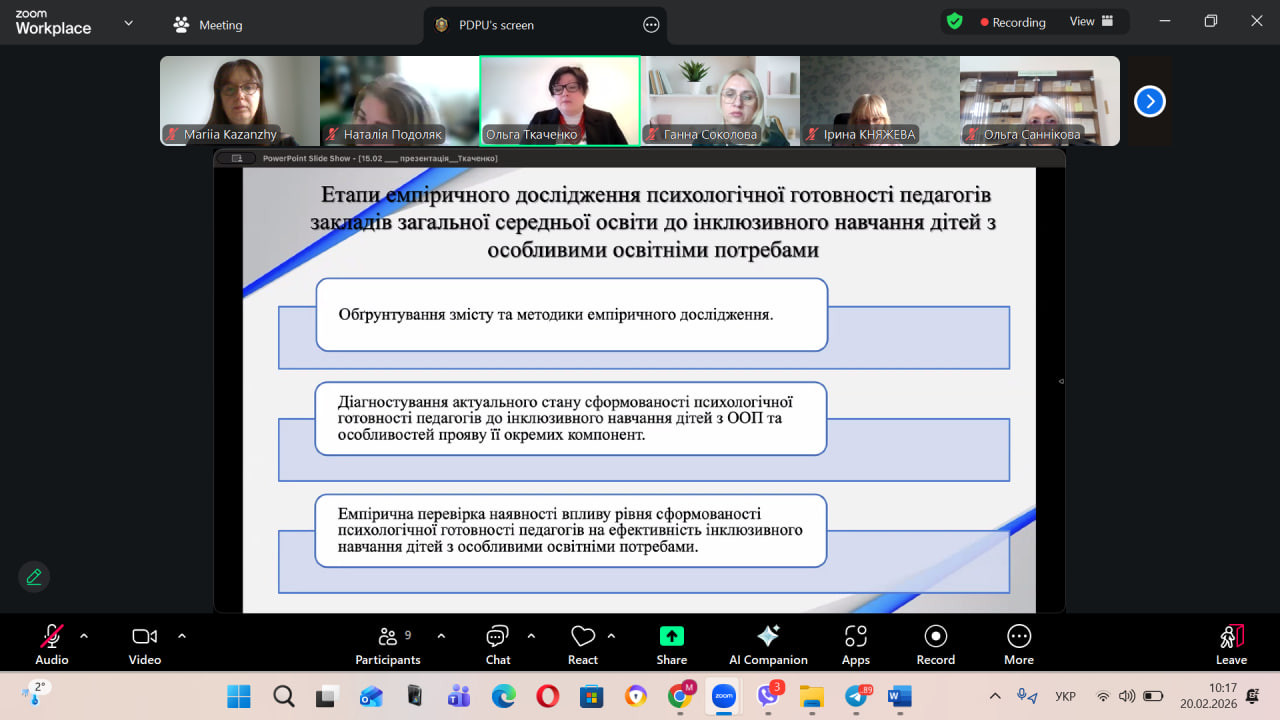
Task: Show hidden system tray icons
Action: pos(995,696)
